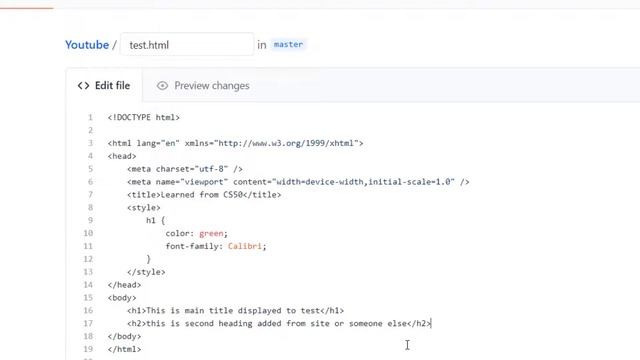Click the opening <style> tag line
The image size is (640, 360).
coord(143,207)
